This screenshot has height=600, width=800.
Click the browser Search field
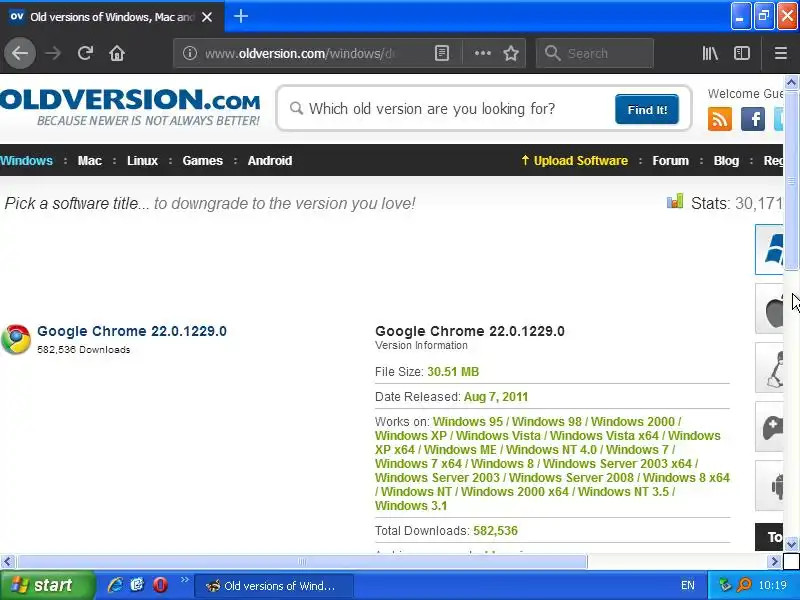(x=595, y=53)
